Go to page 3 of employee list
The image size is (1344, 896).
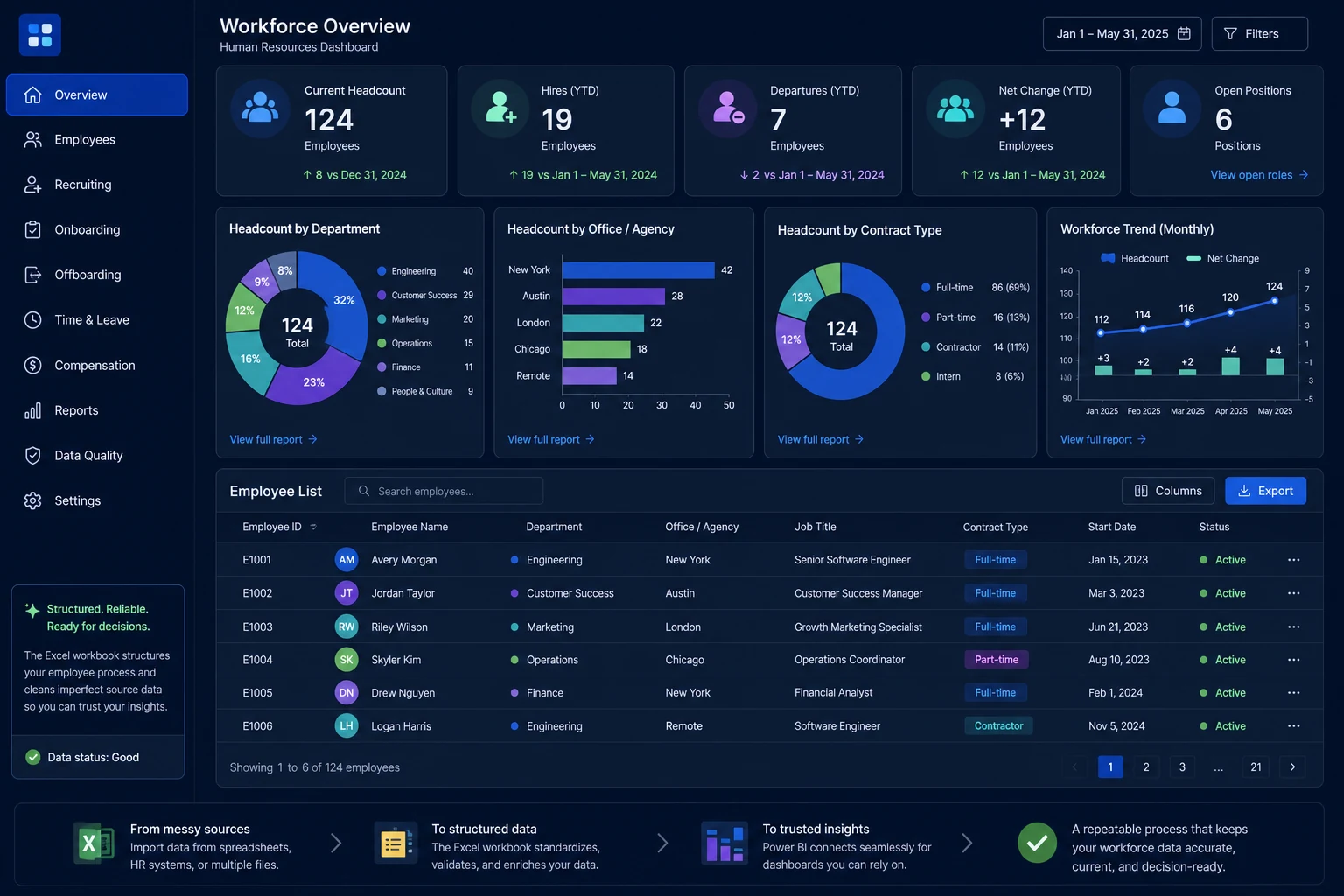1182,767
